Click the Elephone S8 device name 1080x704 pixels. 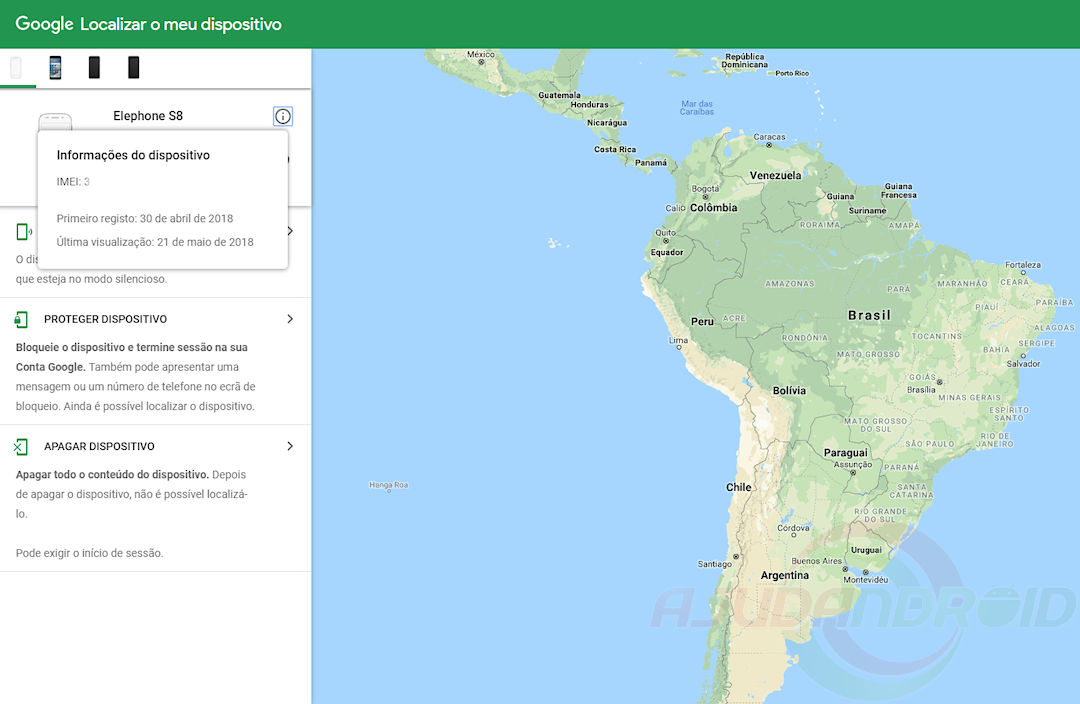(x=148, y=116)
